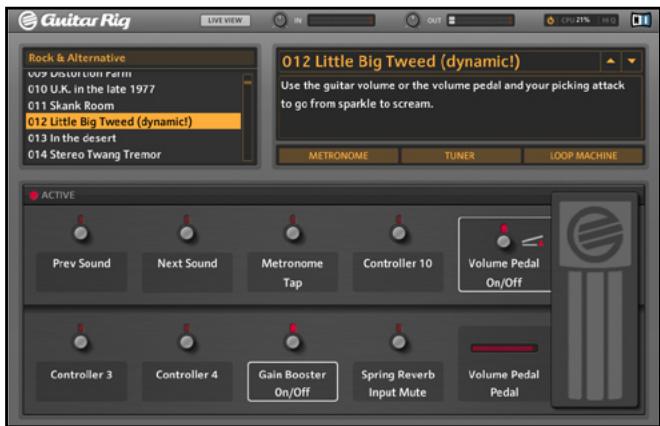Toggle the HQ high quality mode

point(609,20)
